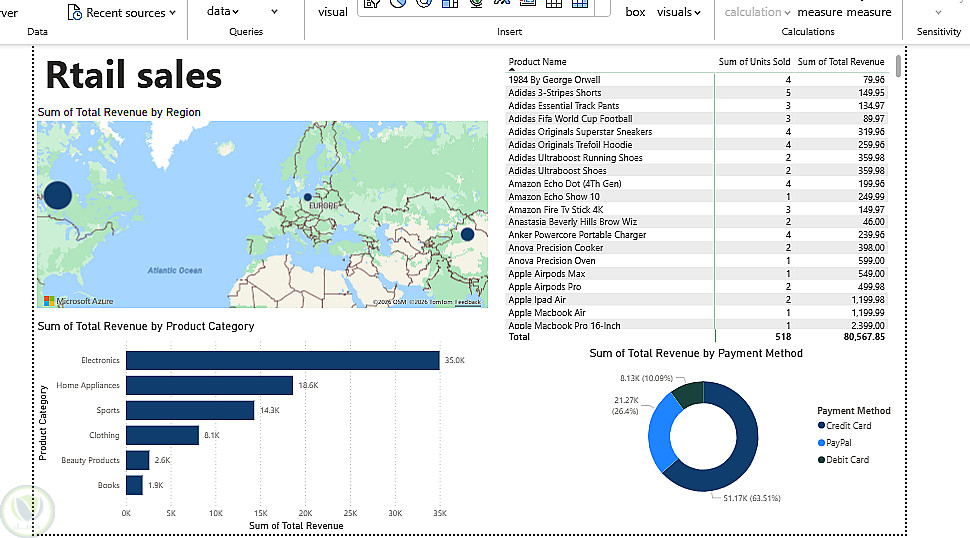970x538 pixels.
Task: Select Apple Ipad Air row
Action: [696, 299]
